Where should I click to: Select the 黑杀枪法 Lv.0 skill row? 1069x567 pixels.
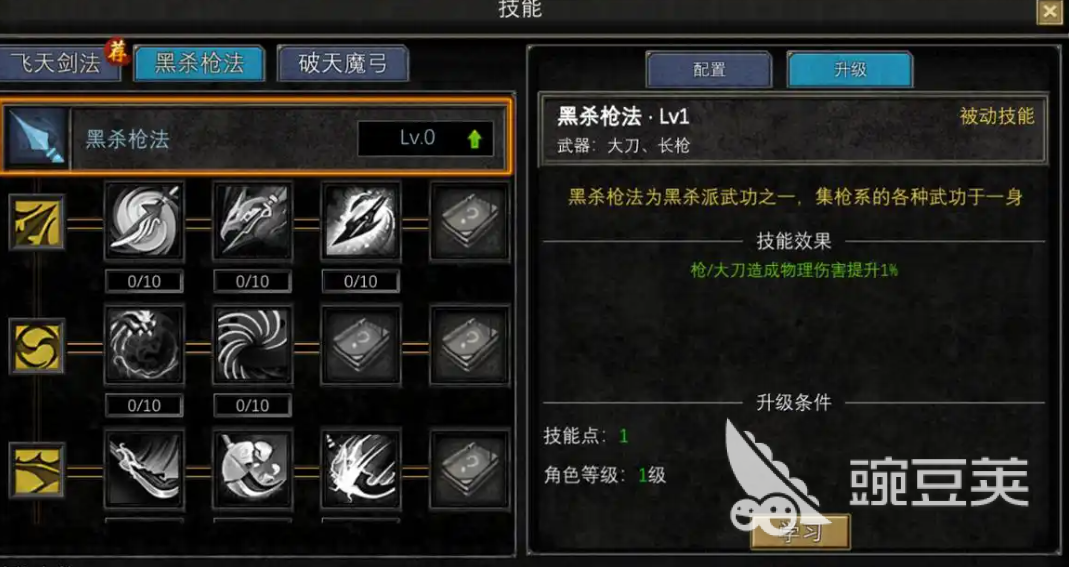(254, 138)
